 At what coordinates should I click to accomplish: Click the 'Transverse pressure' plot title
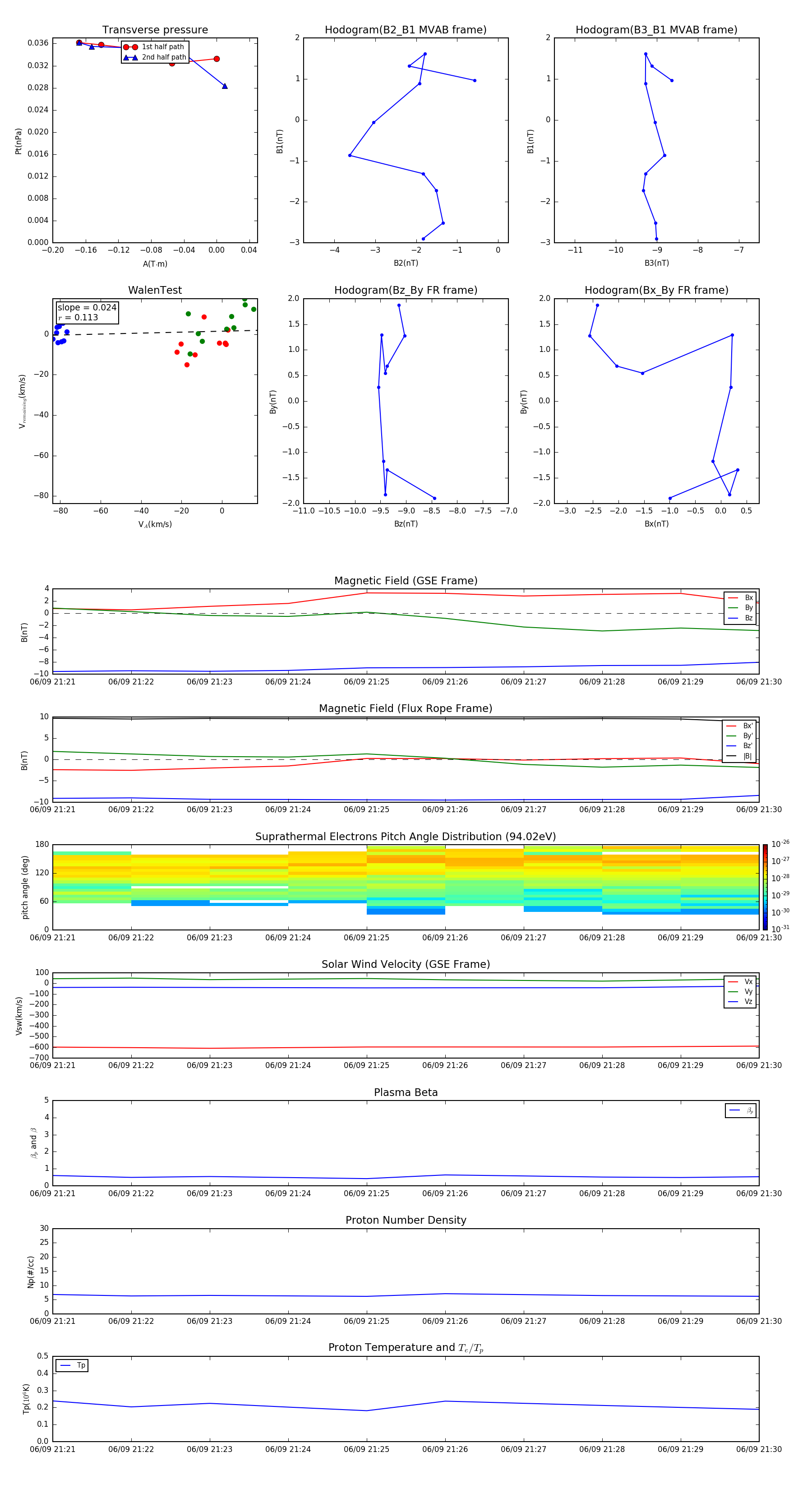click(x=155, y=30)
